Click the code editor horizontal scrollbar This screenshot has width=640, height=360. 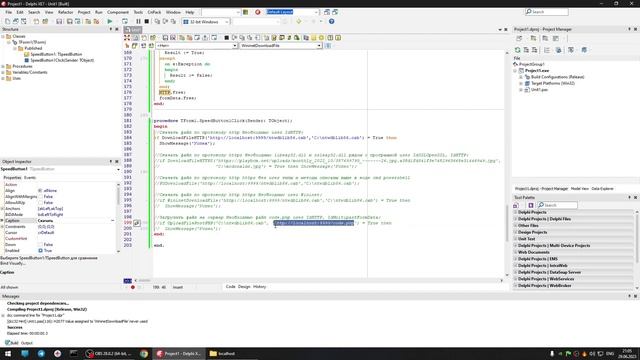tap(319, 280)
